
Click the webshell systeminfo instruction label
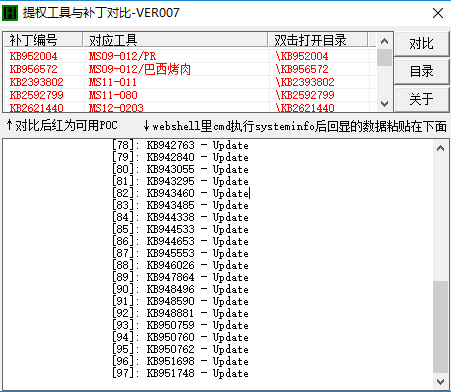point(295,126)
